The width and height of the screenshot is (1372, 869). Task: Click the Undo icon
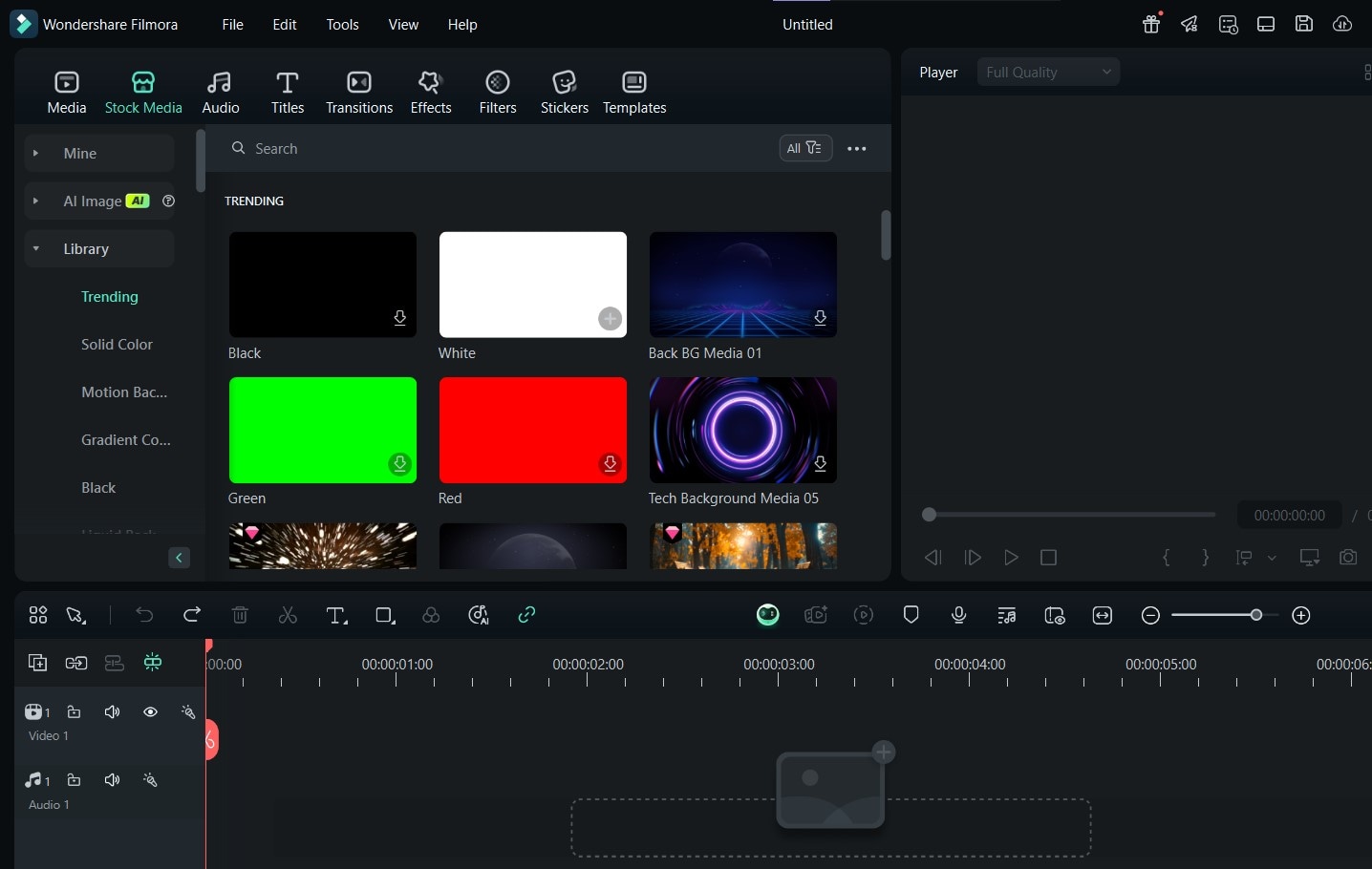pos(144,615)
